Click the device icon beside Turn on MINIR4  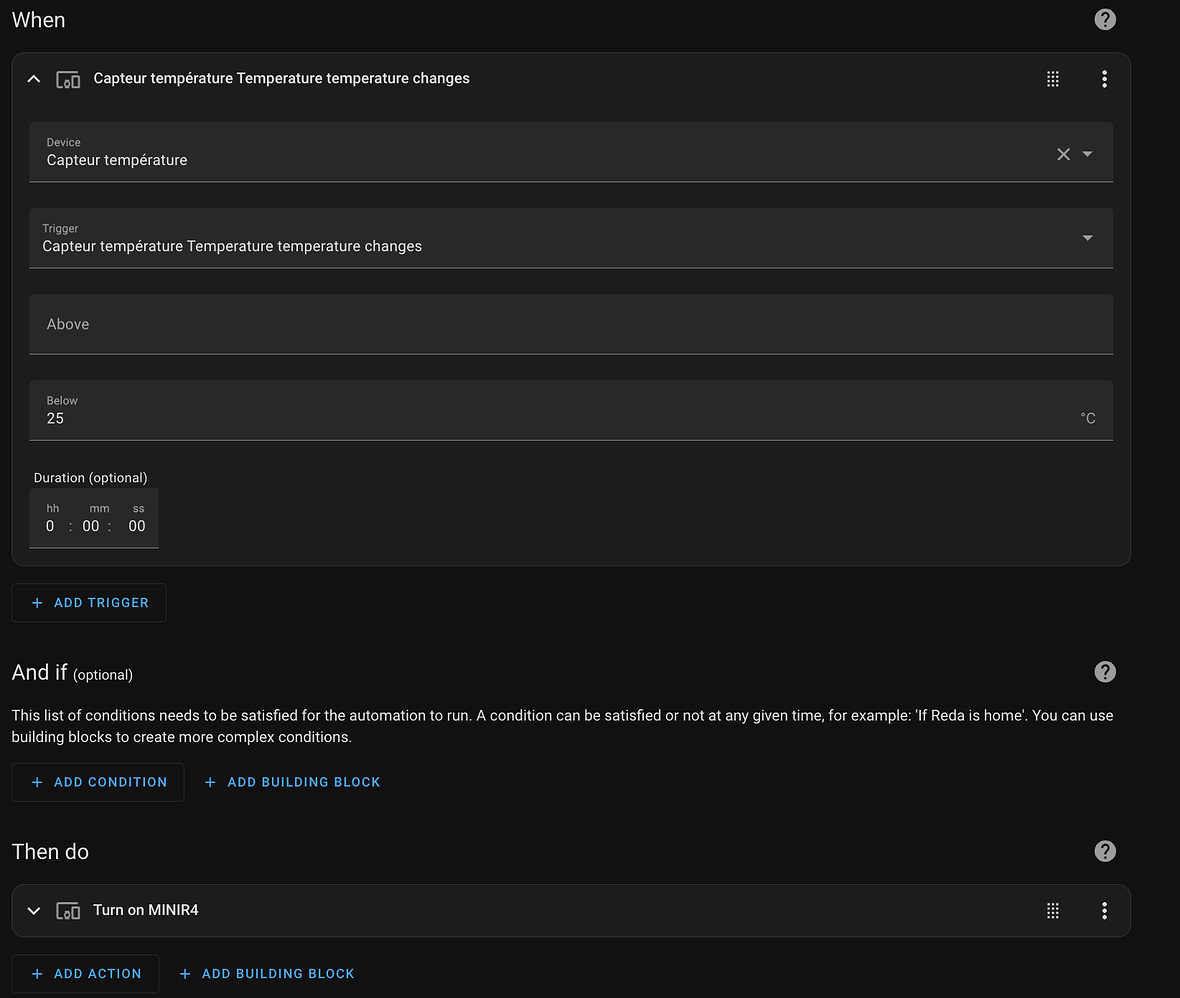pos(68,910)
